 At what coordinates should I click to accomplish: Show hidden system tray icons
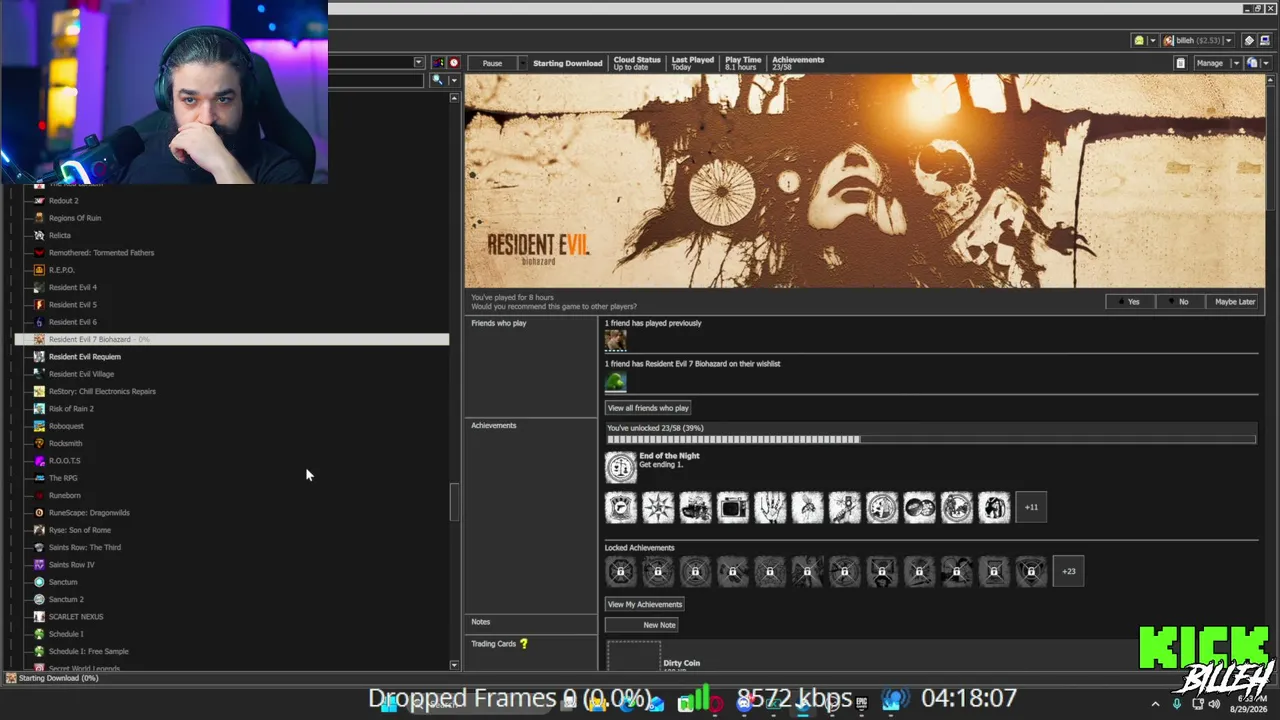click(x=1155, y=703)
